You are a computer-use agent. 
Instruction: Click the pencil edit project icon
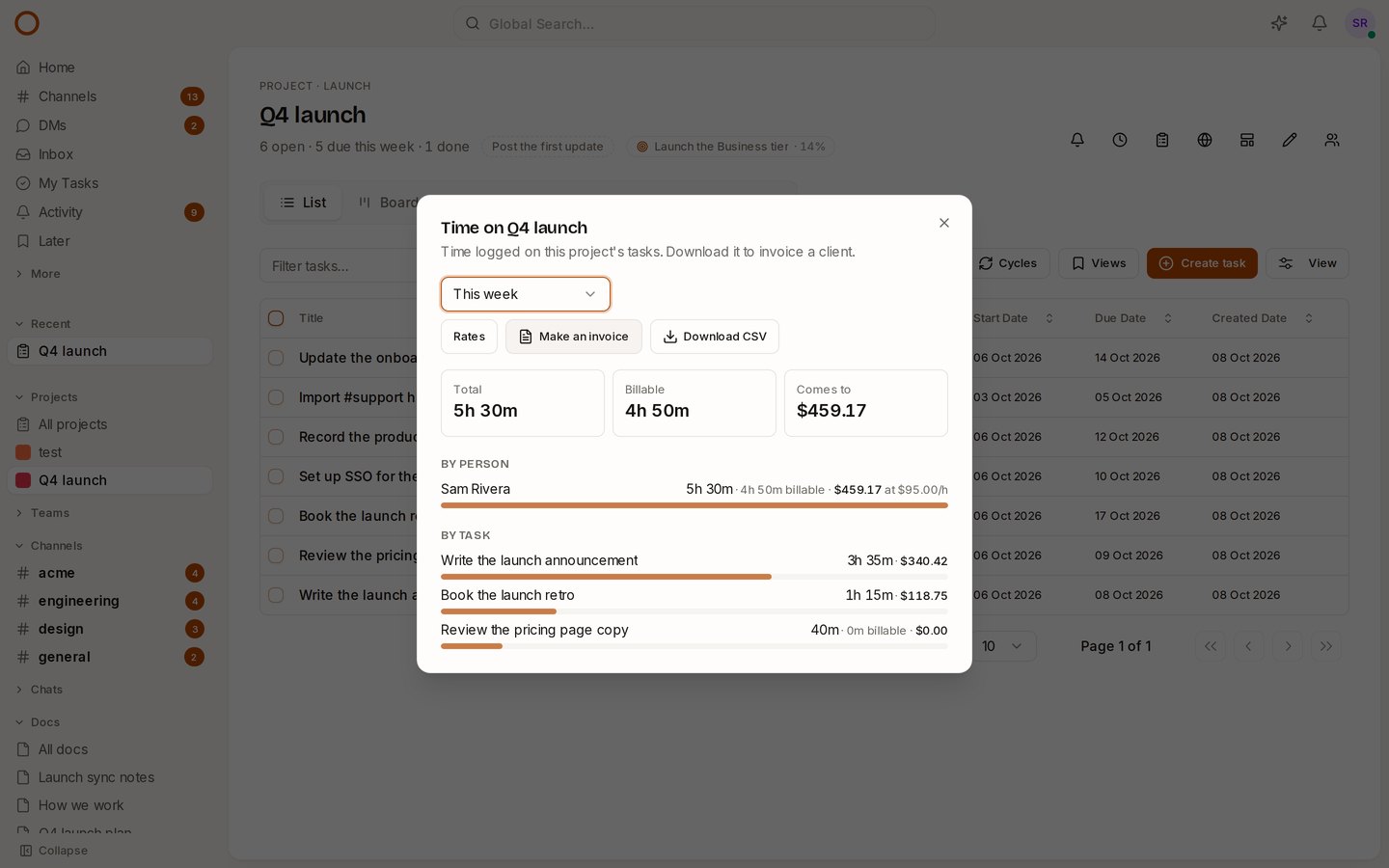click(x=1290, y=140)
